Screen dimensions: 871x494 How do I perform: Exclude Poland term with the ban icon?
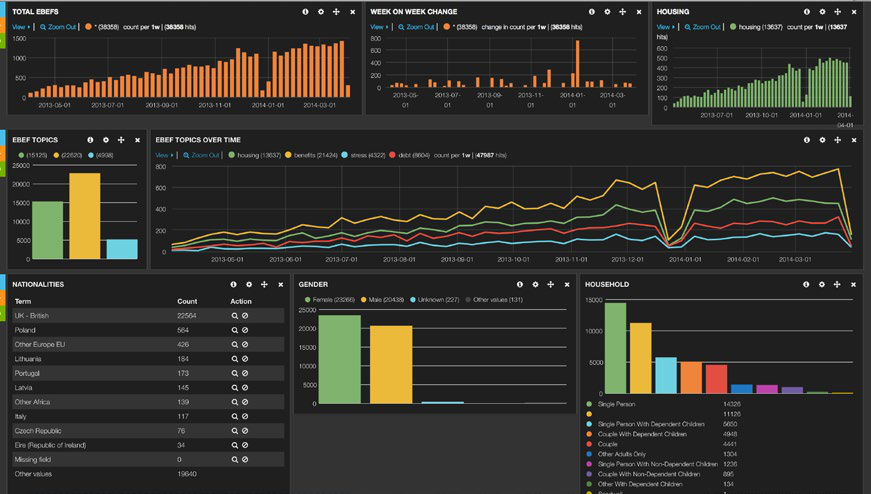click(x=245, y=330)
